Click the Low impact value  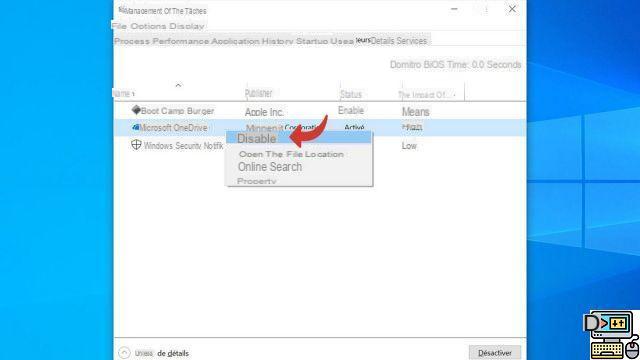[409, 146]
